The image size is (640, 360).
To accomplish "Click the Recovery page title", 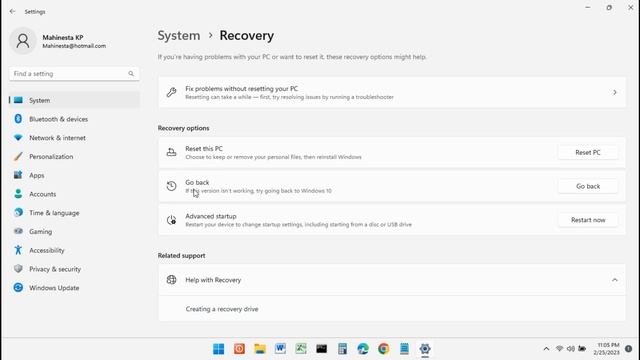I will pos(247,36).
